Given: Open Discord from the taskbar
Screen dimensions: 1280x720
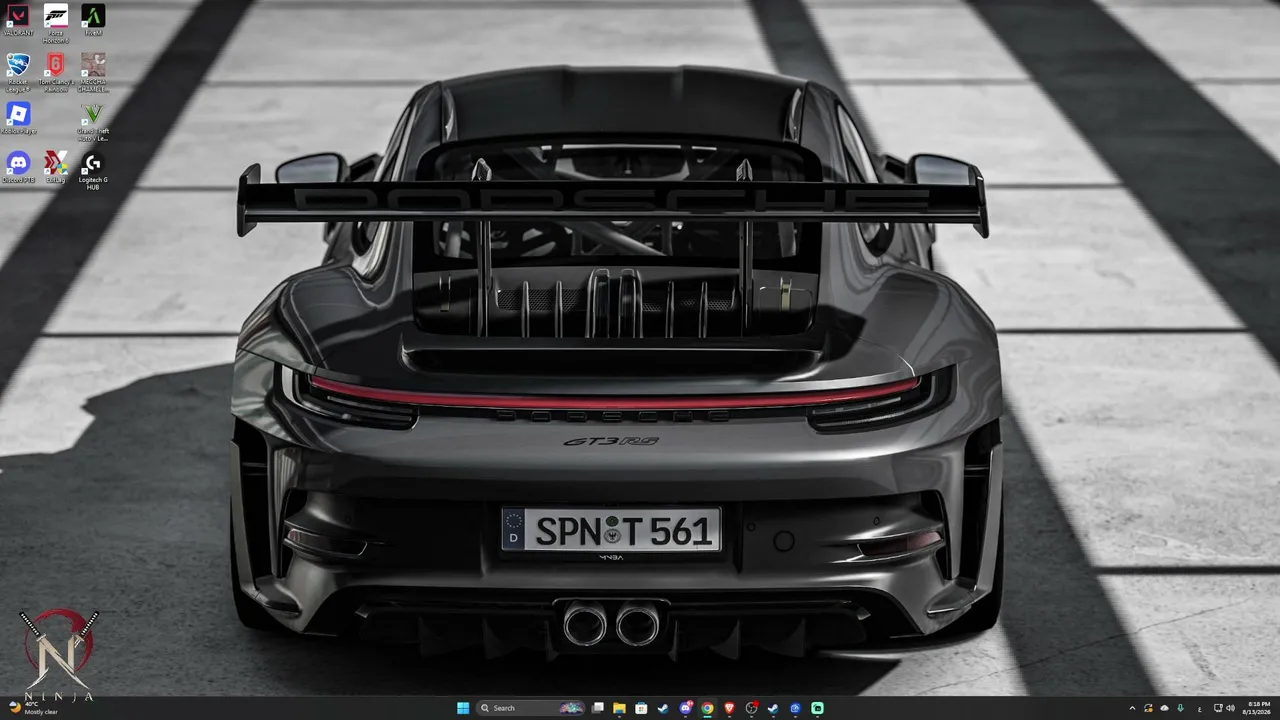Looking at the screenshot, I should coord(686,708).
